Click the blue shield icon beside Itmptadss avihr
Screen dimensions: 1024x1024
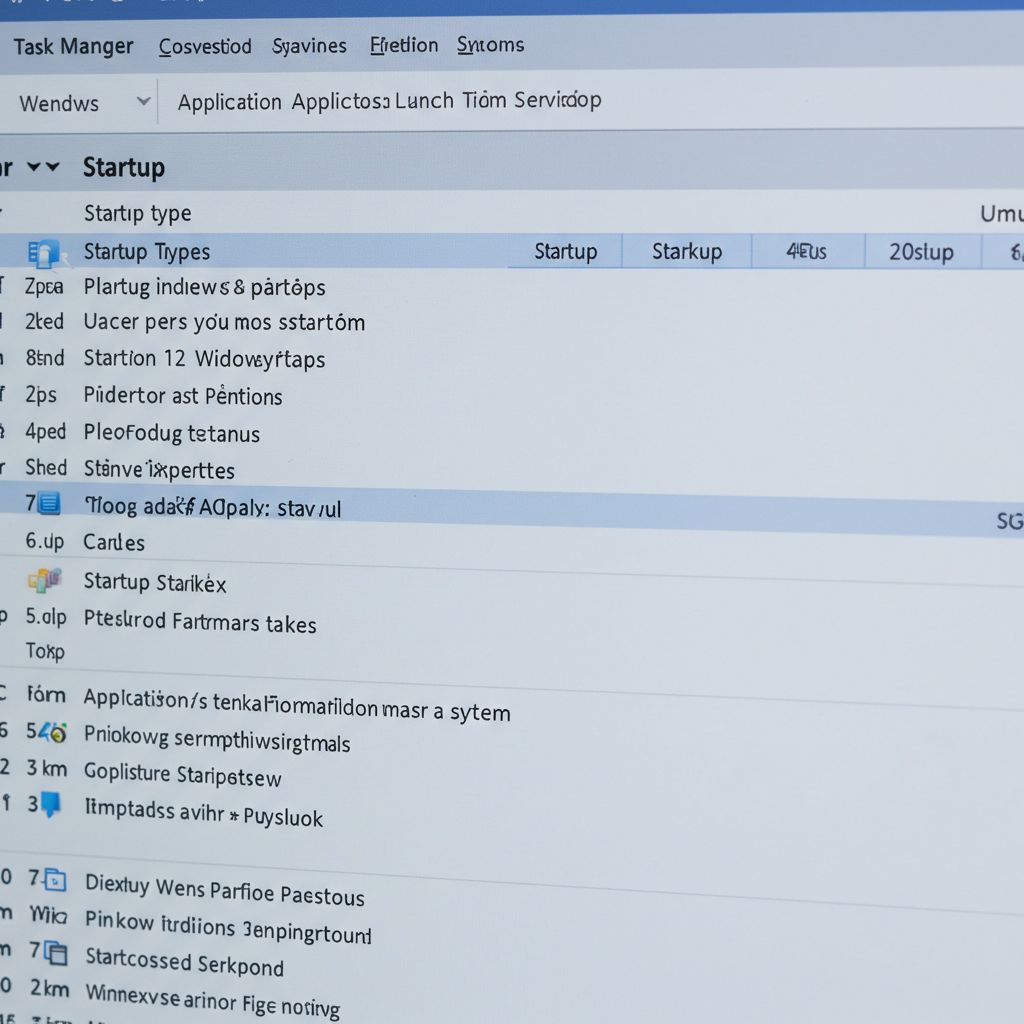click(x=50, y=805)
